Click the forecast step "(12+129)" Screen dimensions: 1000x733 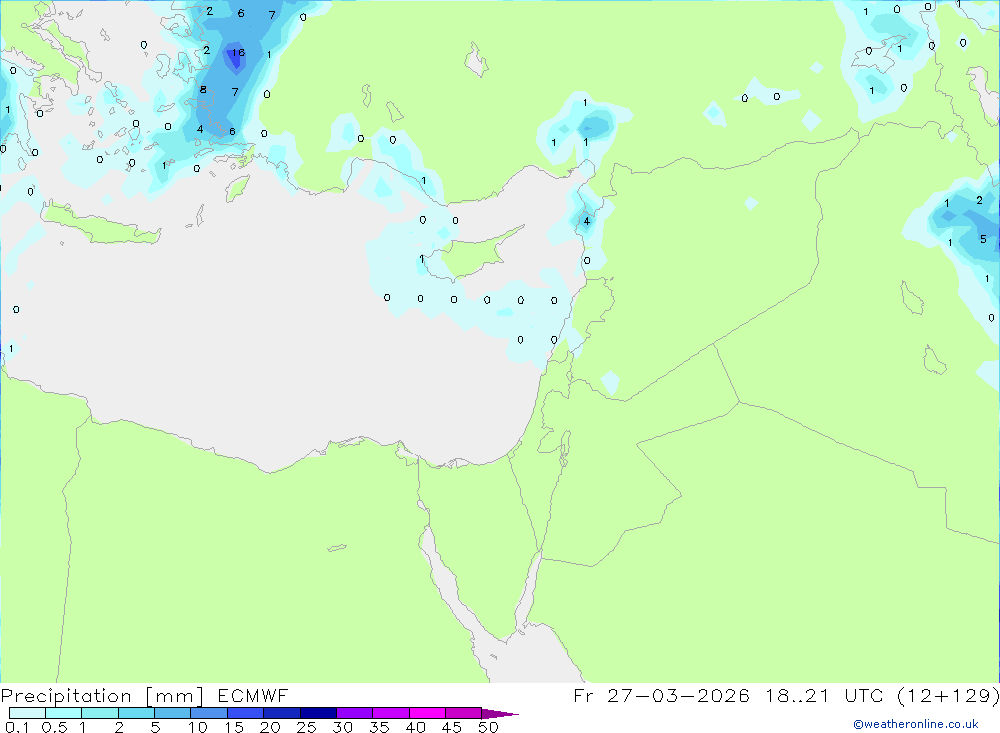tap(948, 695)
